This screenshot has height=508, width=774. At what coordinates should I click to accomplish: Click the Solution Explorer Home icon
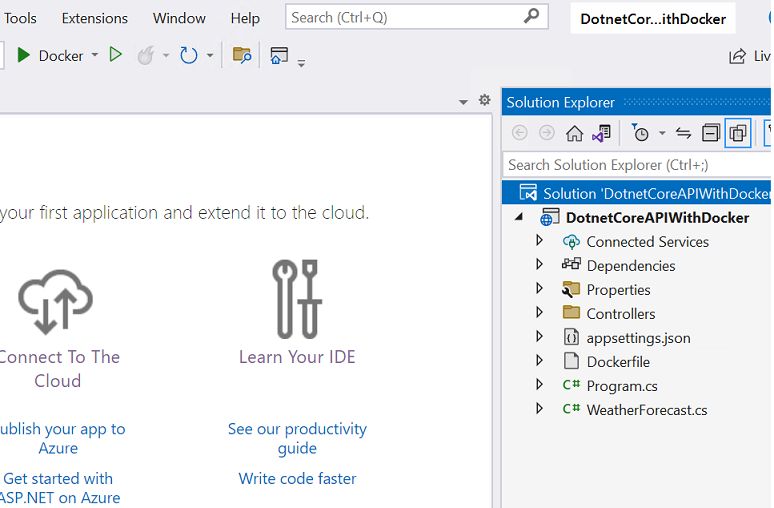tap(574, 133)
